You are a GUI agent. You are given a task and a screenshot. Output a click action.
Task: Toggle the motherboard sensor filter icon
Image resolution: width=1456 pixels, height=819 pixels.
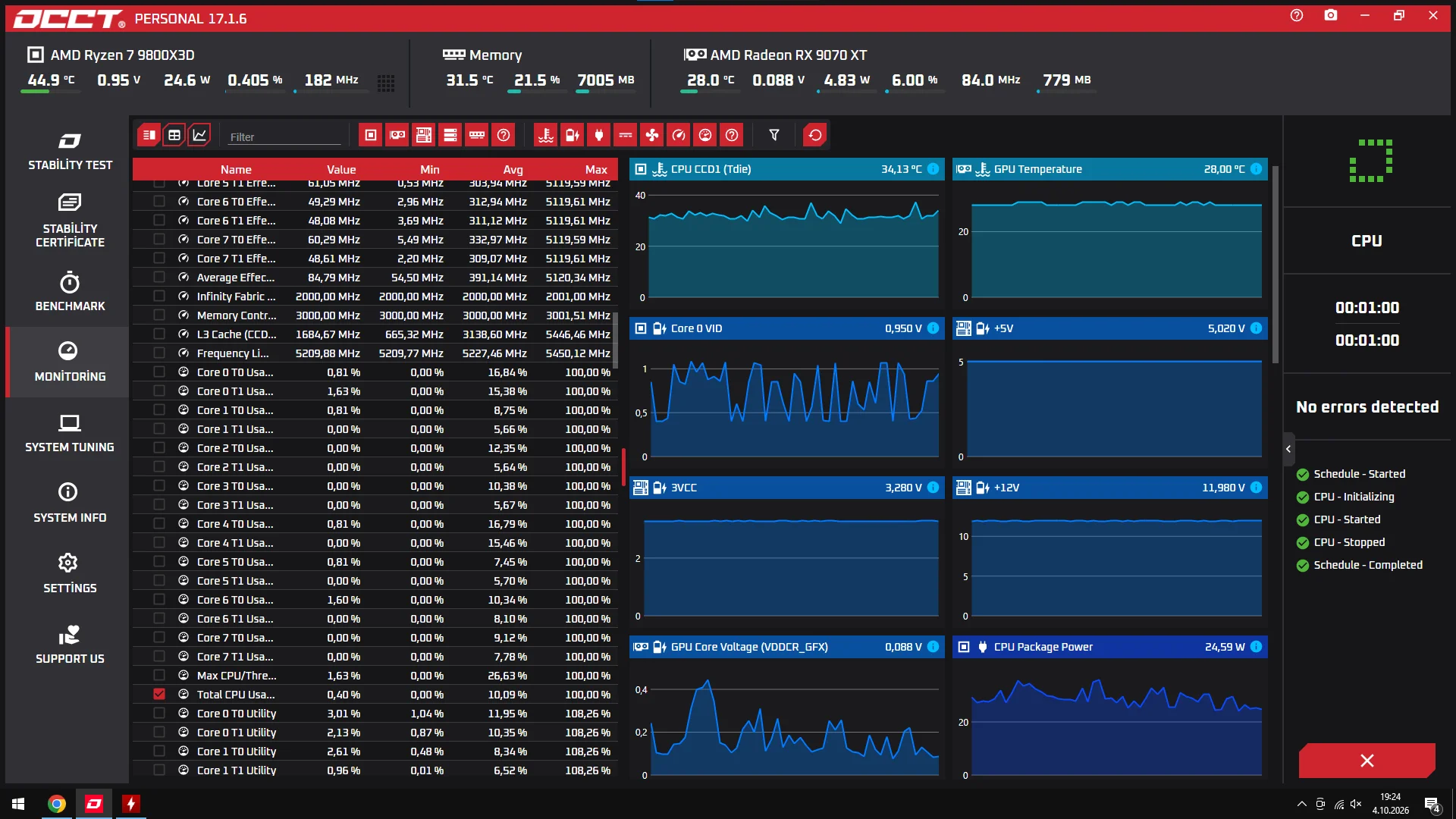pyautogui.click(x=424, y=136)
